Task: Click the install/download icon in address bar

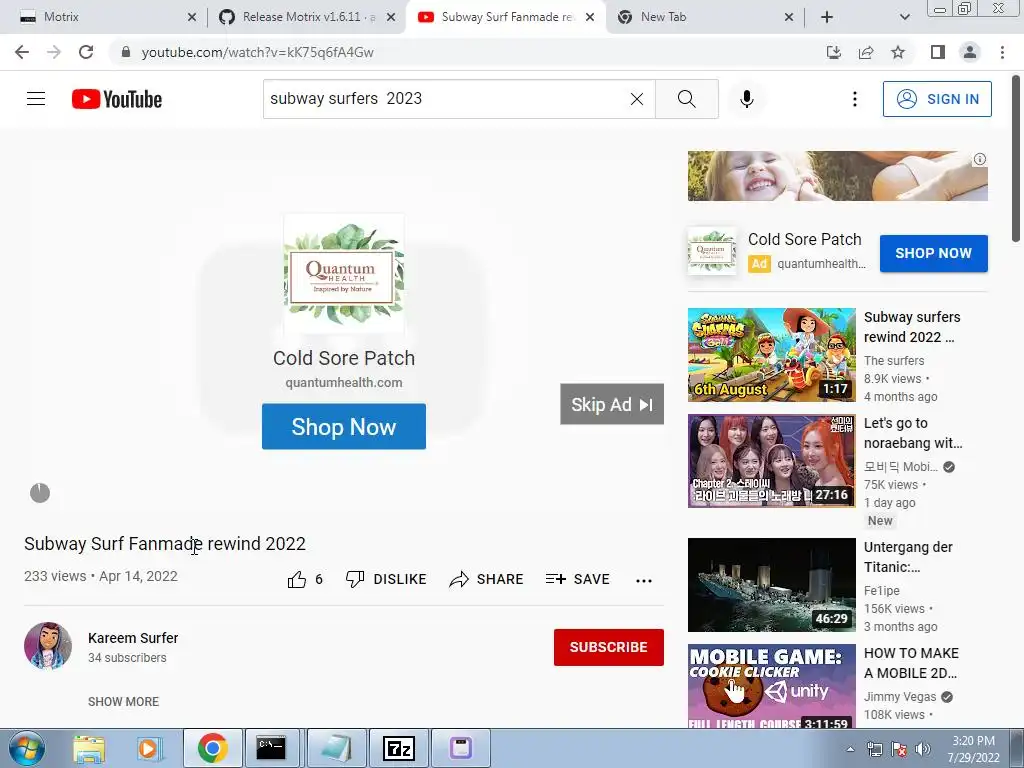Action: [834, 52]
